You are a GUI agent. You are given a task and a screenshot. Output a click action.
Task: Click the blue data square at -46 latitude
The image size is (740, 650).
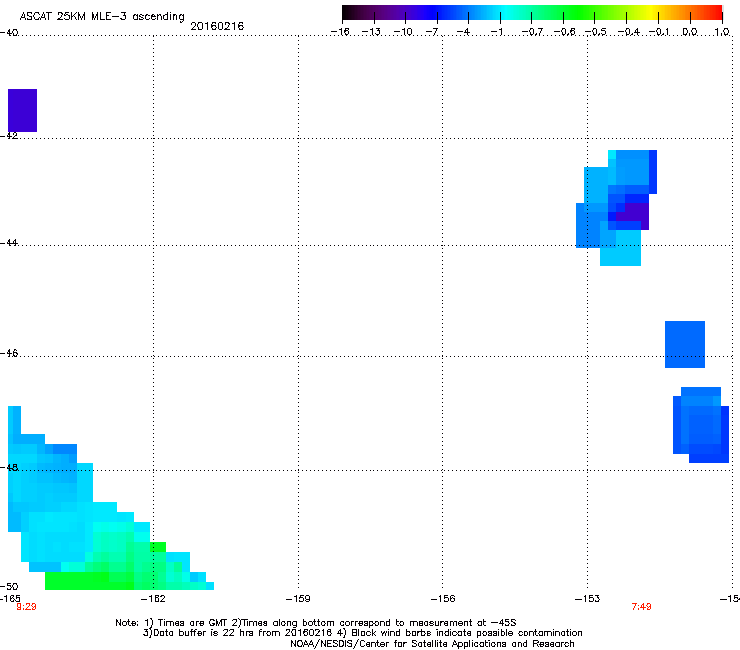pos(685,344)
